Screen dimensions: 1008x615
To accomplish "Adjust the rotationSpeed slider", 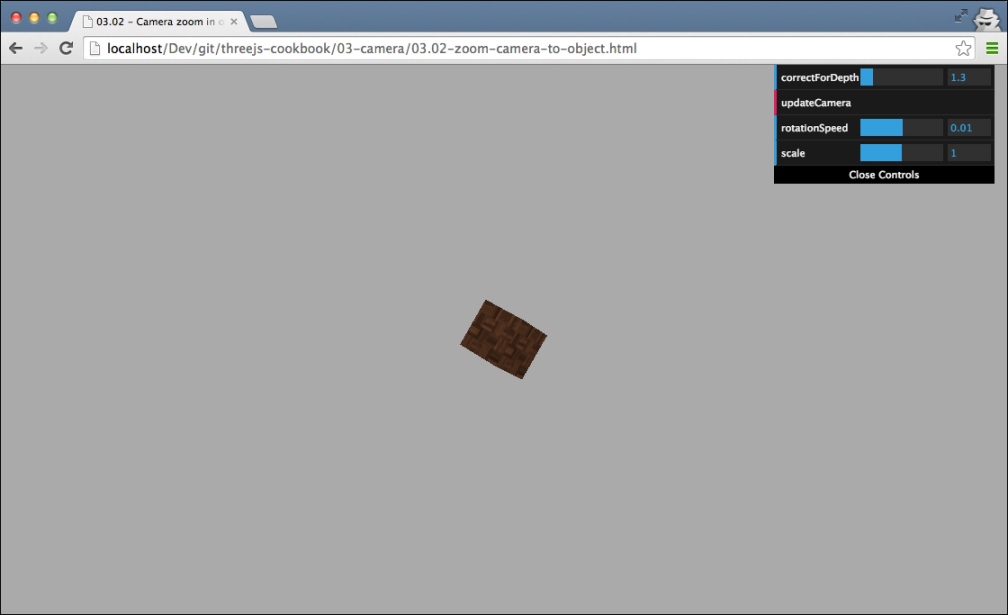I will [901, 128].
